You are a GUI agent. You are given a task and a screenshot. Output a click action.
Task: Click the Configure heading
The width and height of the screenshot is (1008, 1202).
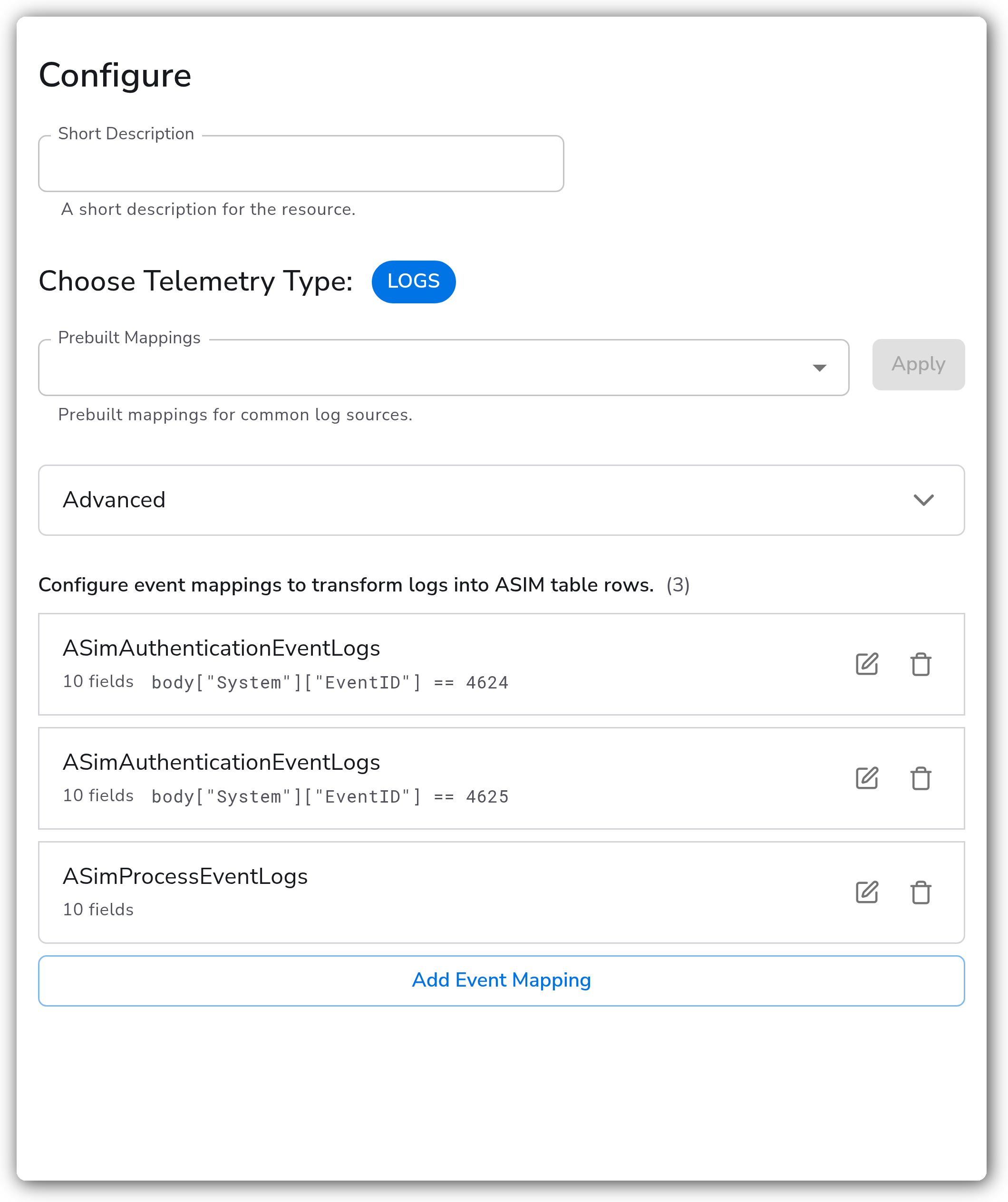(x=115, y=76)
